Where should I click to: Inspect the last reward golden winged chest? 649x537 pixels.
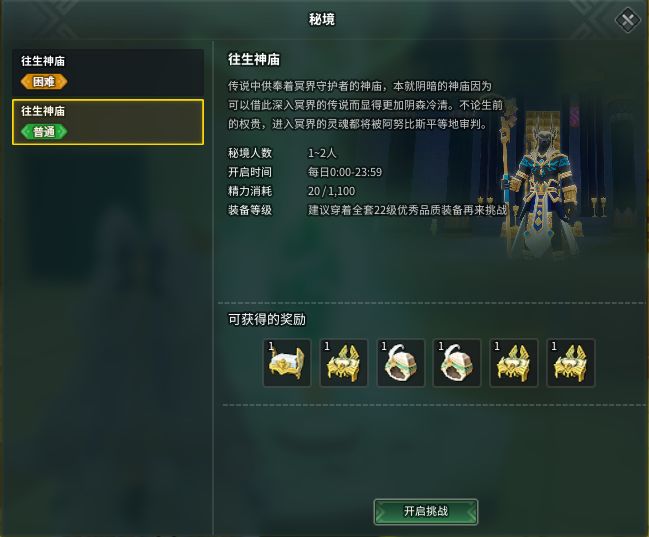570,363
